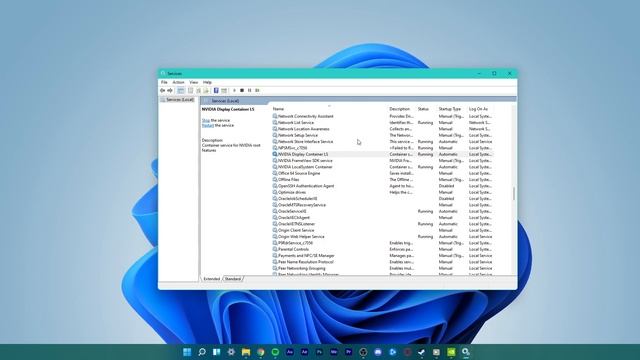The width and height of the screenshot is (640, 360).
Task: Open the Help menu
Action: coord(207,82)
